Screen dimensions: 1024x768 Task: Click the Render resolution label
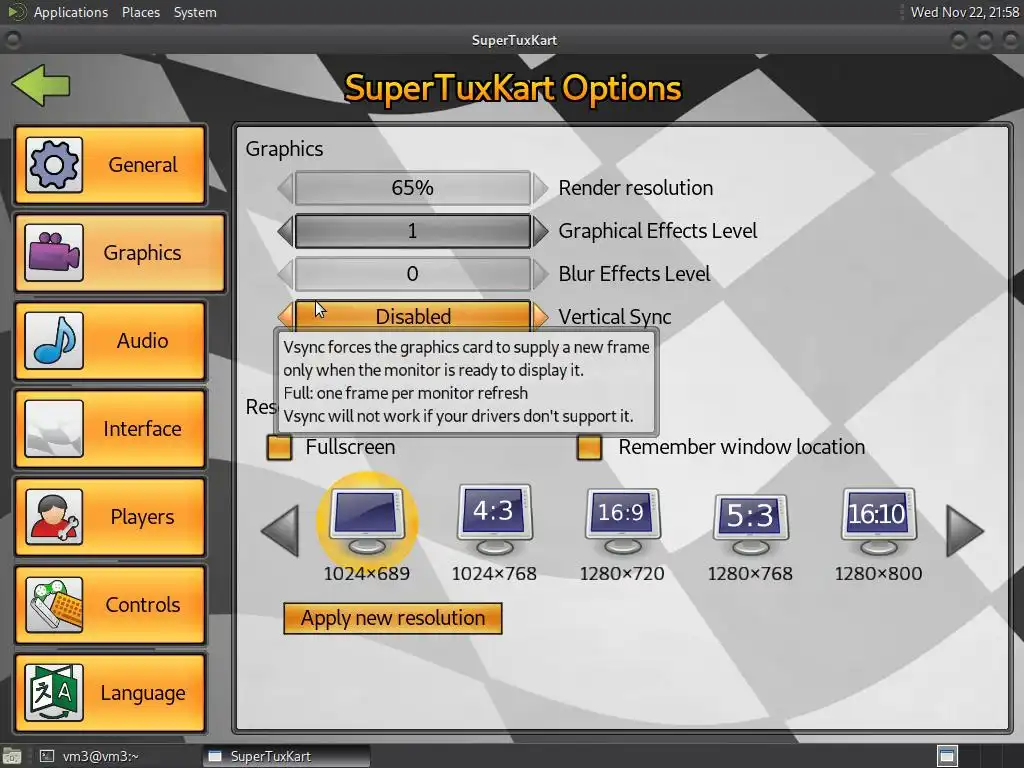(635, 188)
